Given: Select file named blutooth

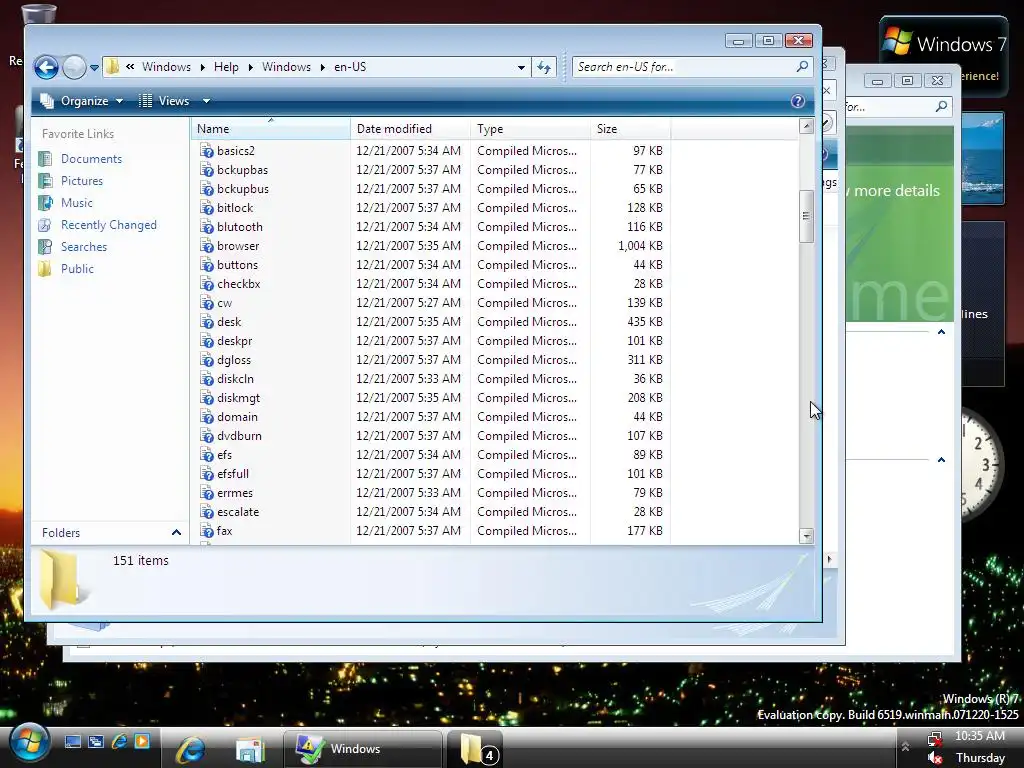Looking at the screenshot, I should point(240,227).
